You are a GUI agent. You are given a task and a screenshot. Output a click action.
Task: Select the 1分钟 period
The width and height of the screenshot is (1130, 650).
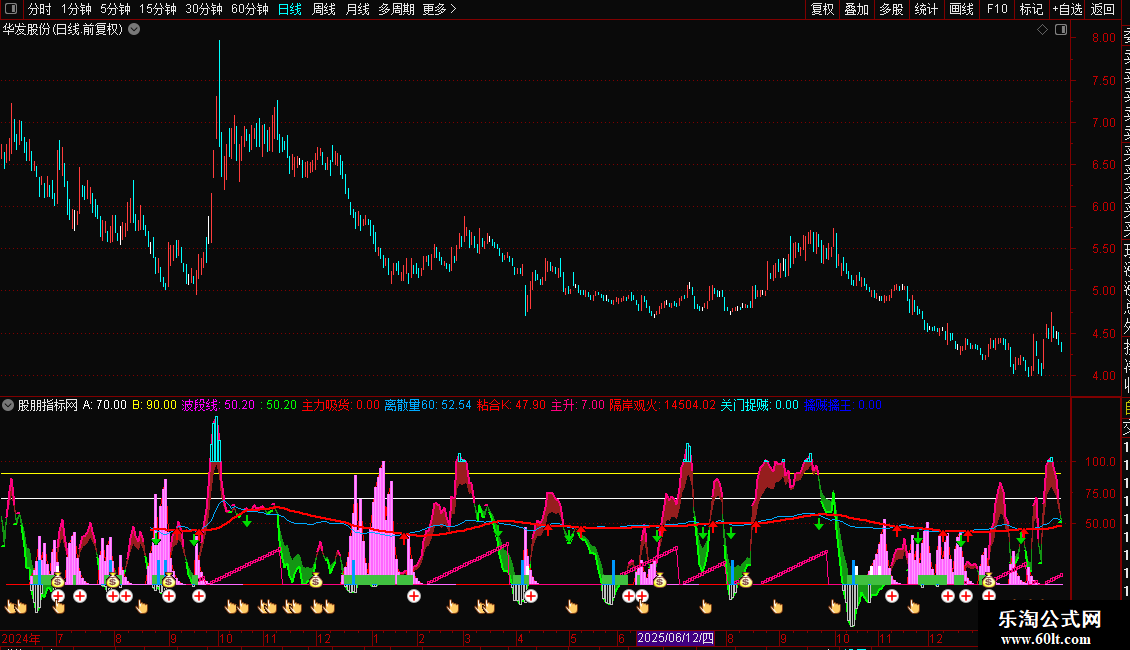click(76, 9)
